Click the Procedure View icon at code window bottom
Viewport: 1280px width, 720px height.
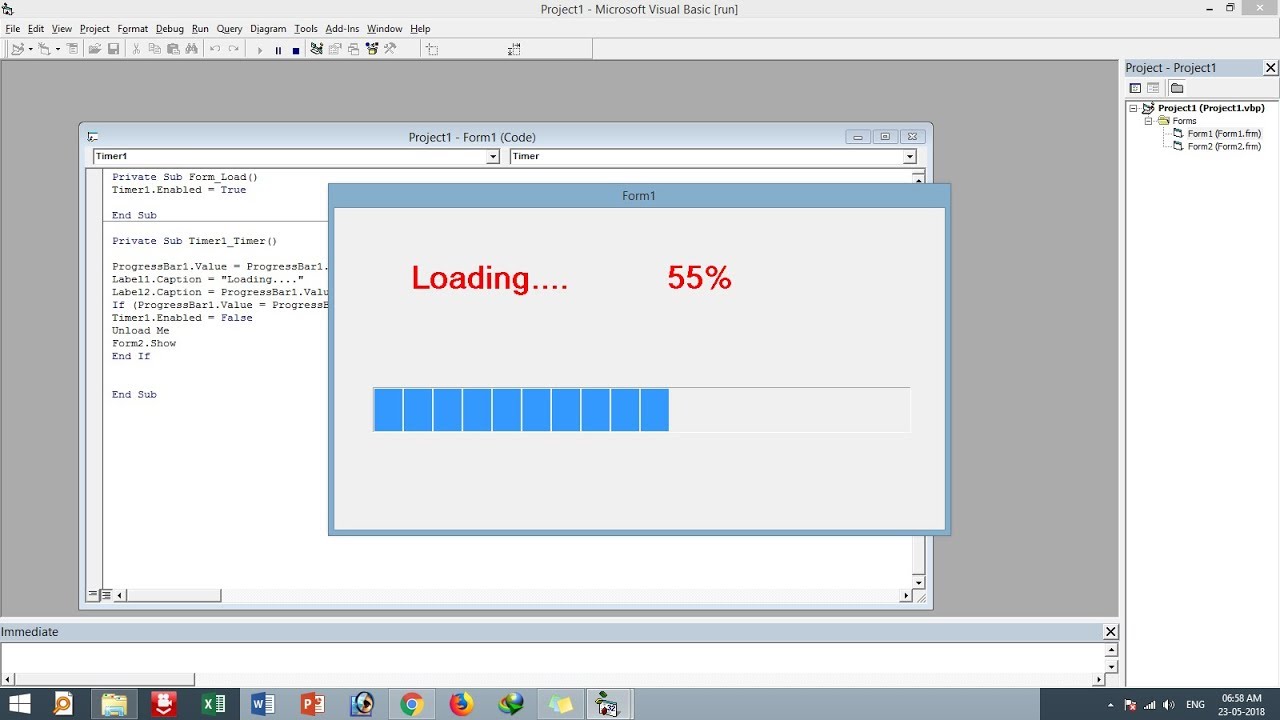tap(93, 595)
